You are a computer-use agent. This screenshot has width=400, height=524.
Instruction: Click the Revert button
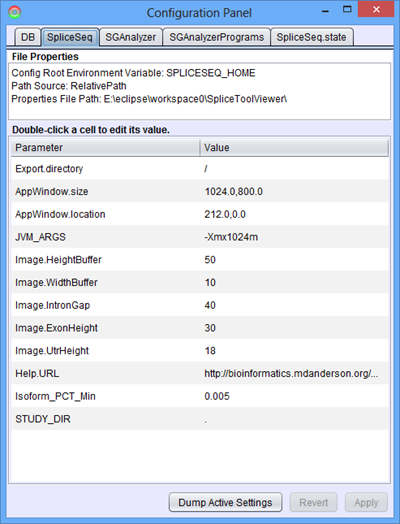point(313,502)
